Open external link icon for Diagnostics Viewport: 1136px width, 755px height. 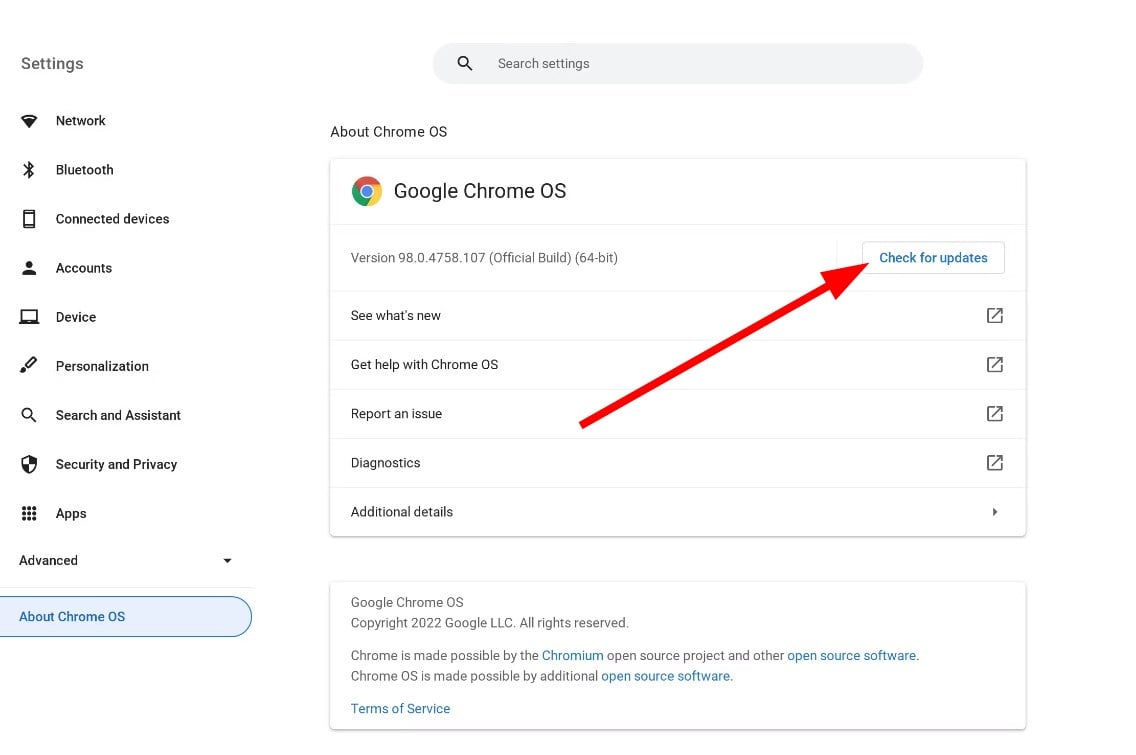tap(995, 463)
